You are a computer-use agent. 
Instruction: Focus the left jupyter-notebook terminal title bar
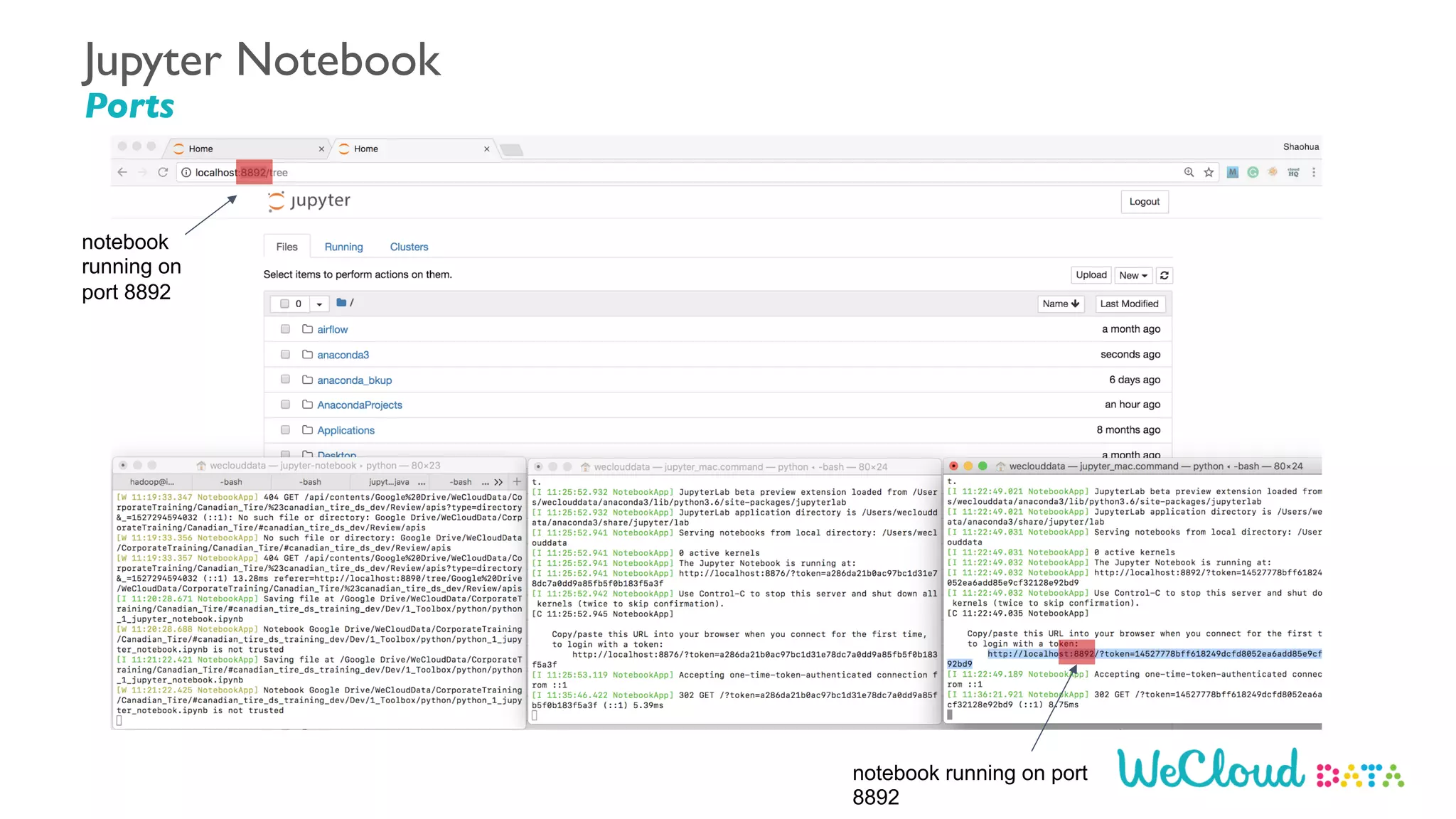(318, 466)
